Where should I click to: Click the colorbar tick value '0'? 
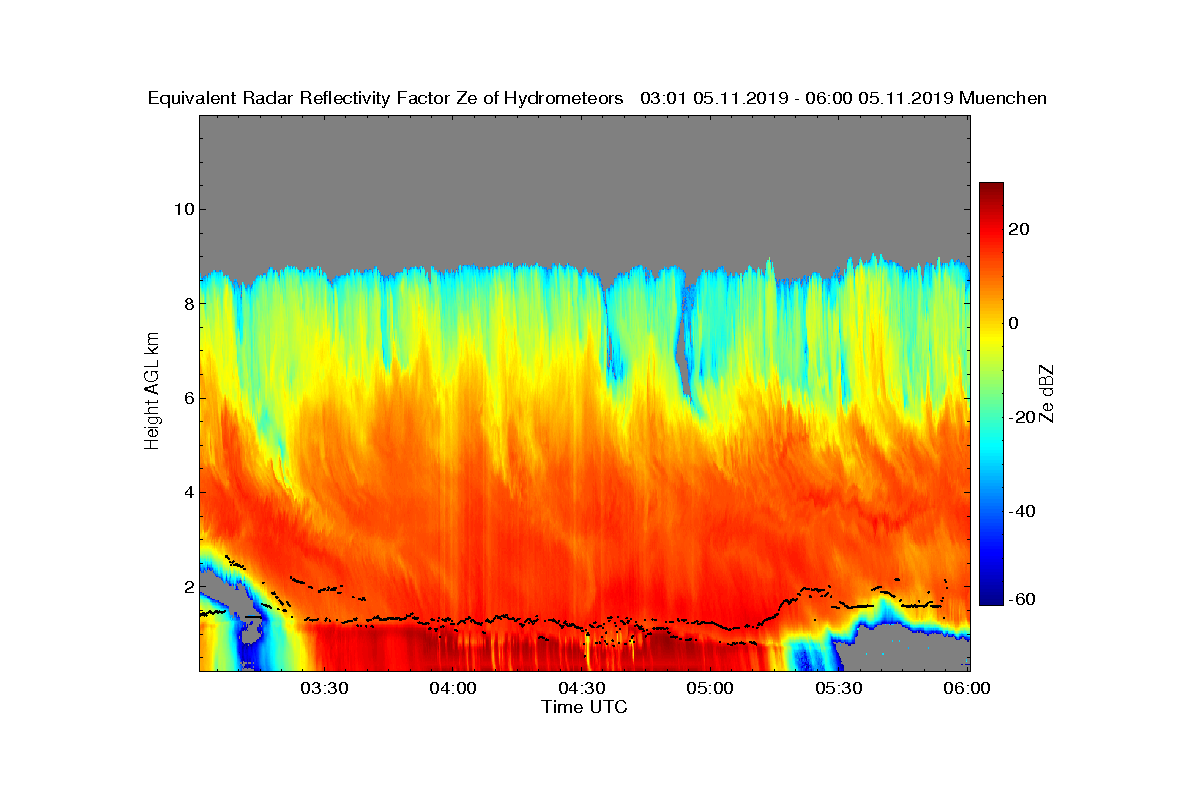pyautogui.click(x=1015, y=323)
